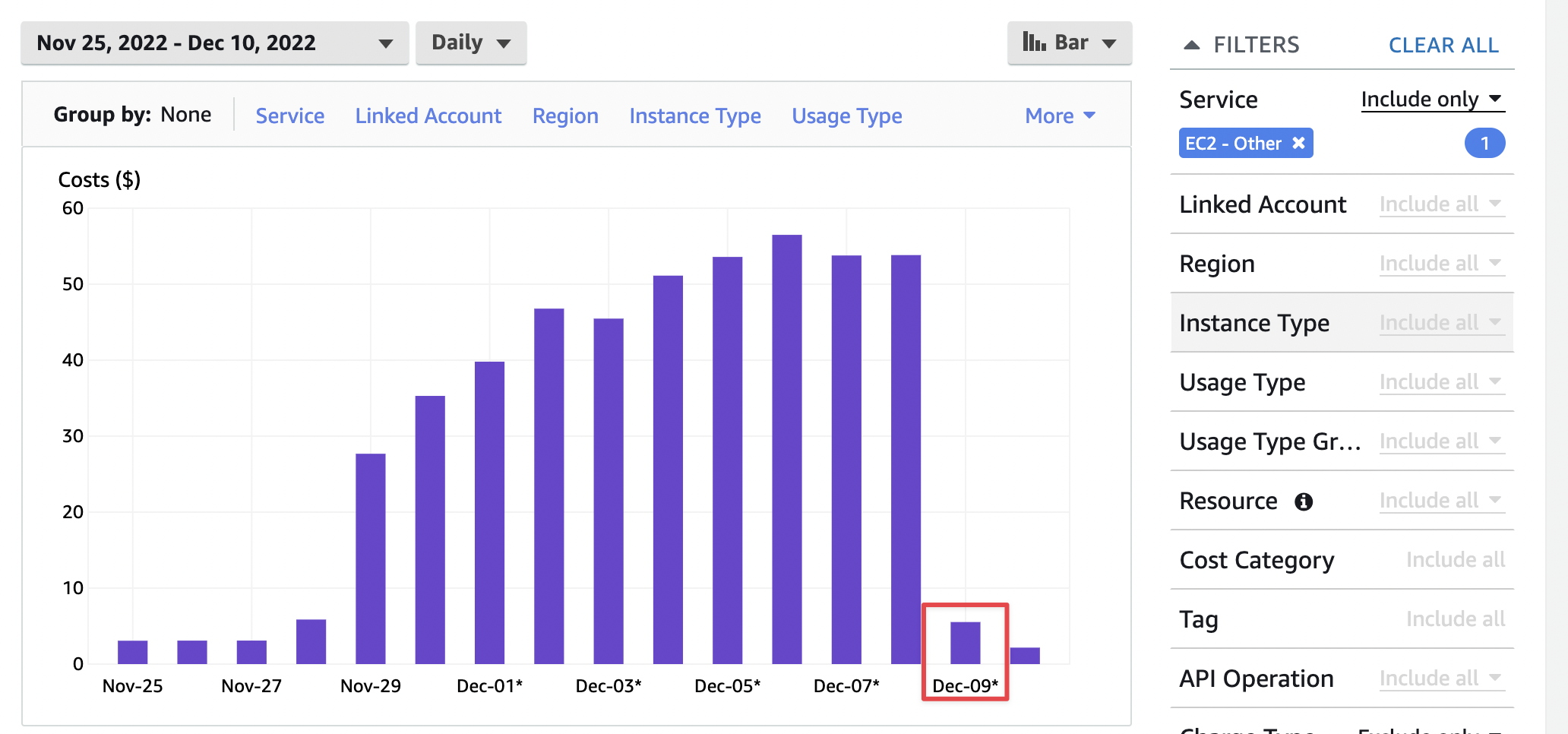Open the Region Include all dropdown

(1441, 263)
